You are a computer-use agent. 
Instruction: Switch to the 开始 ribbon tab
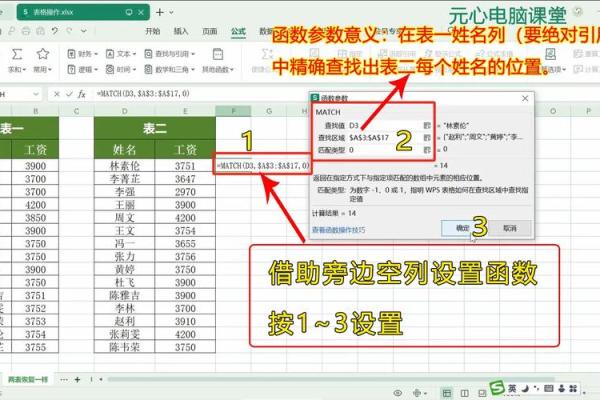pyautogui.click(x=152, y=31)
